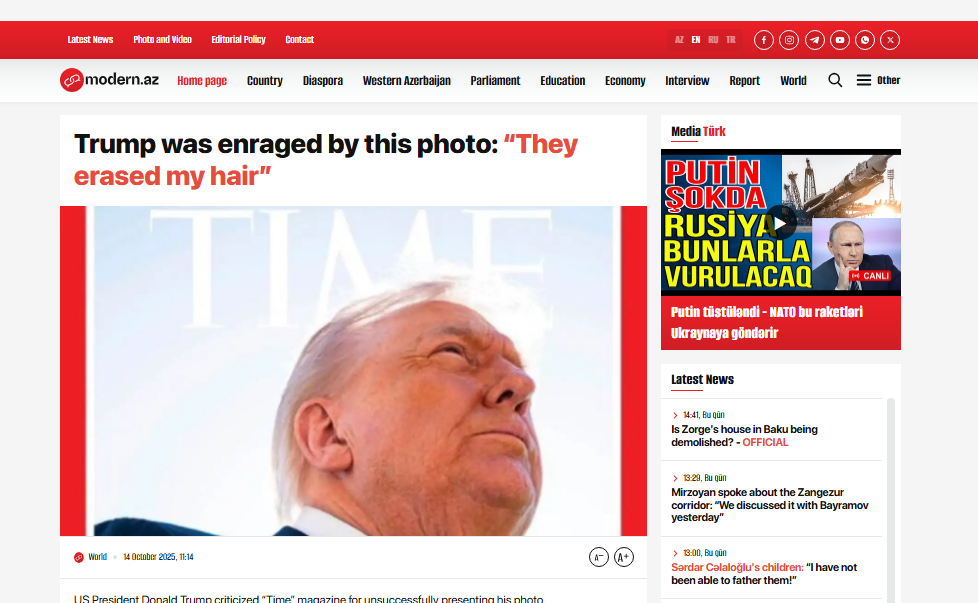This screenshot has width=978, height=603.
Task: Open the X (Twitter) icon
Action: coord(890,40)
